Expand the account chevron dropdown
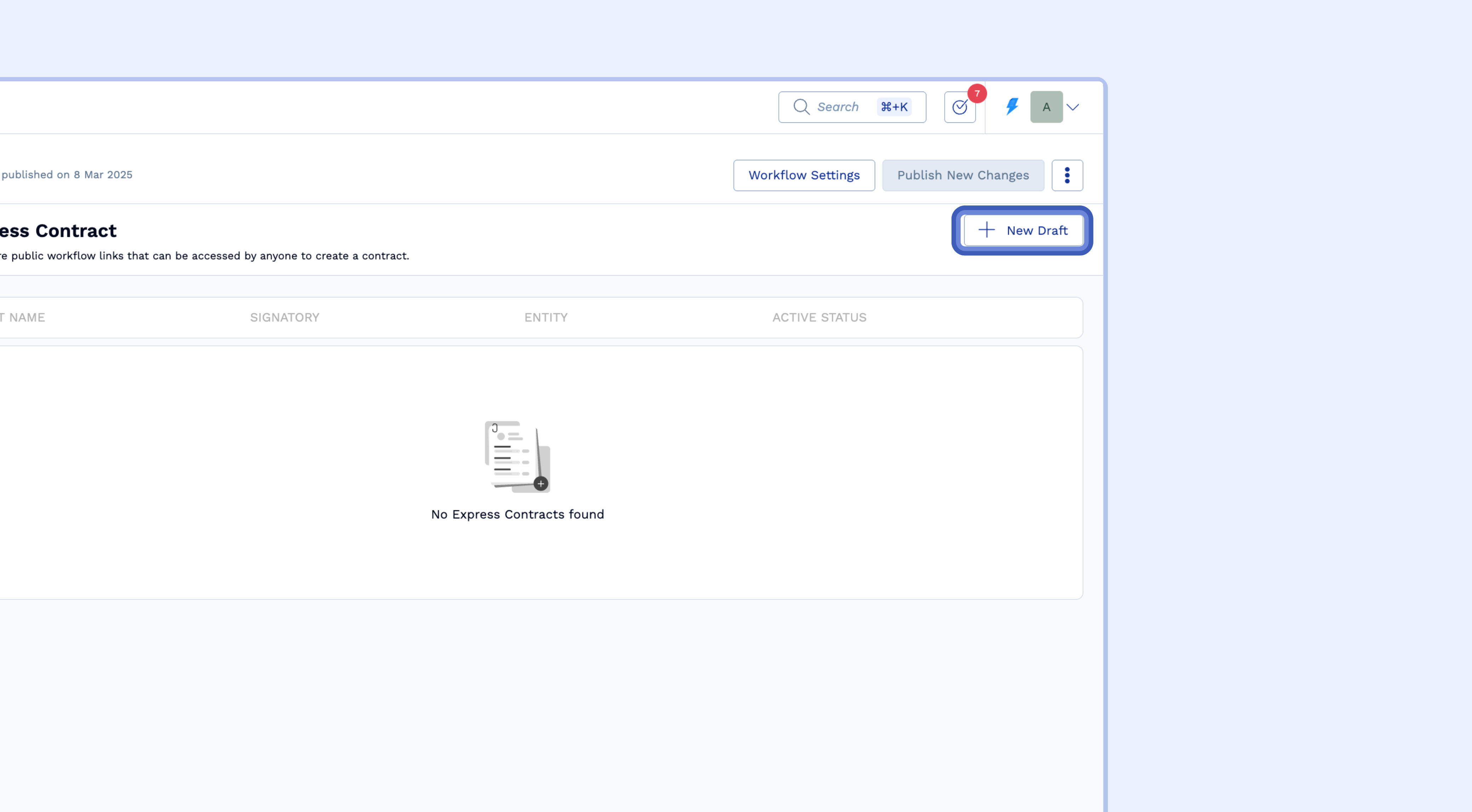1472x812 pixels. (1073, 108)
